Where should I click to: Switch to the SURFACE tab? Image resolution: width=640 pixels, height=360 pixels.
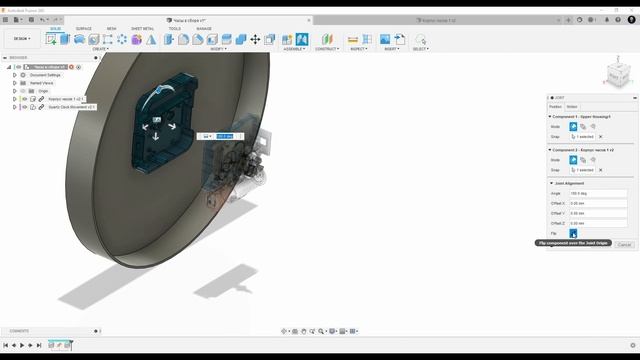pyautogui.click(x=84, y=29)
